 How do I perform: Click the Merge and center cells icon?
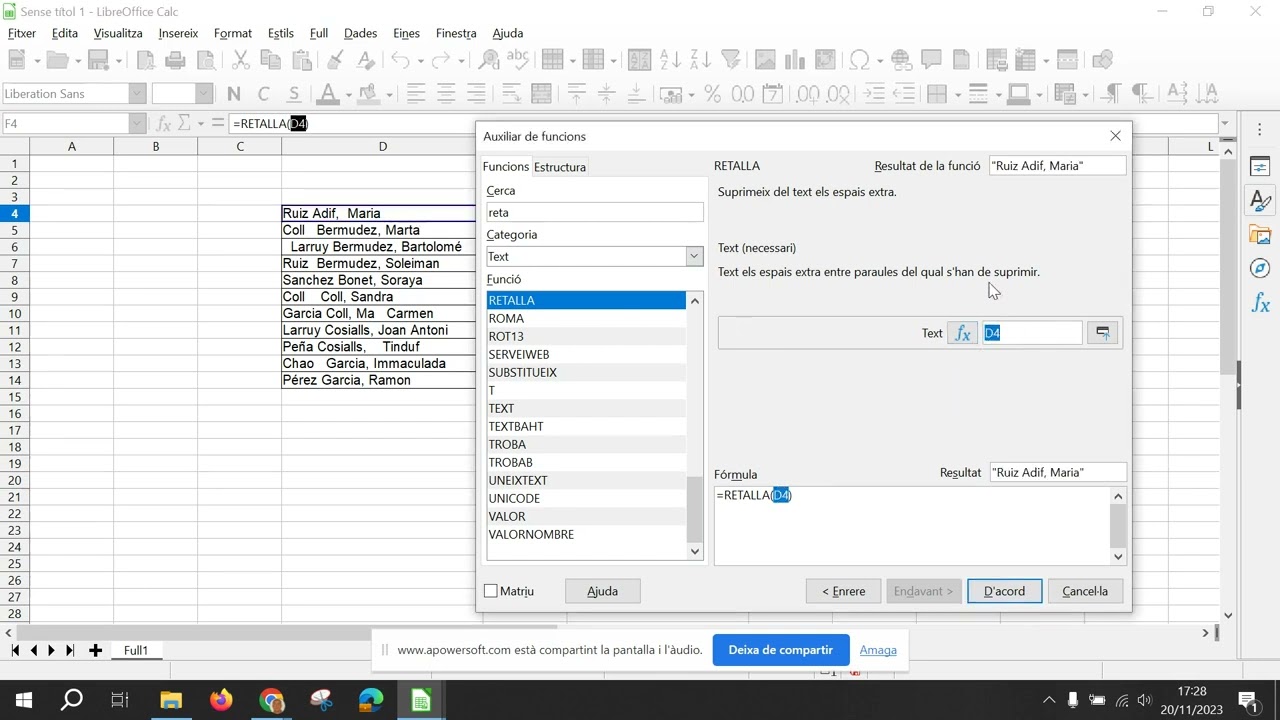(542, 94)
